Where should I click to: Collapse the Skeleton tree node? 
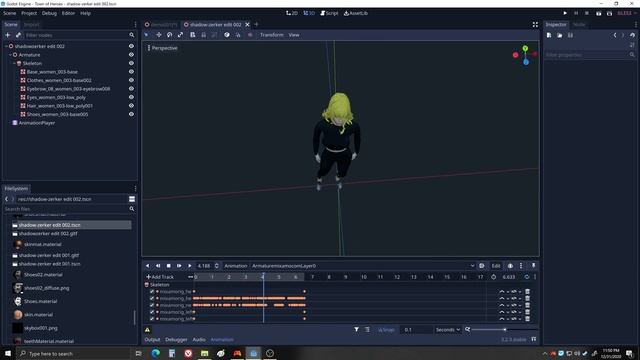tap(14, 63)
